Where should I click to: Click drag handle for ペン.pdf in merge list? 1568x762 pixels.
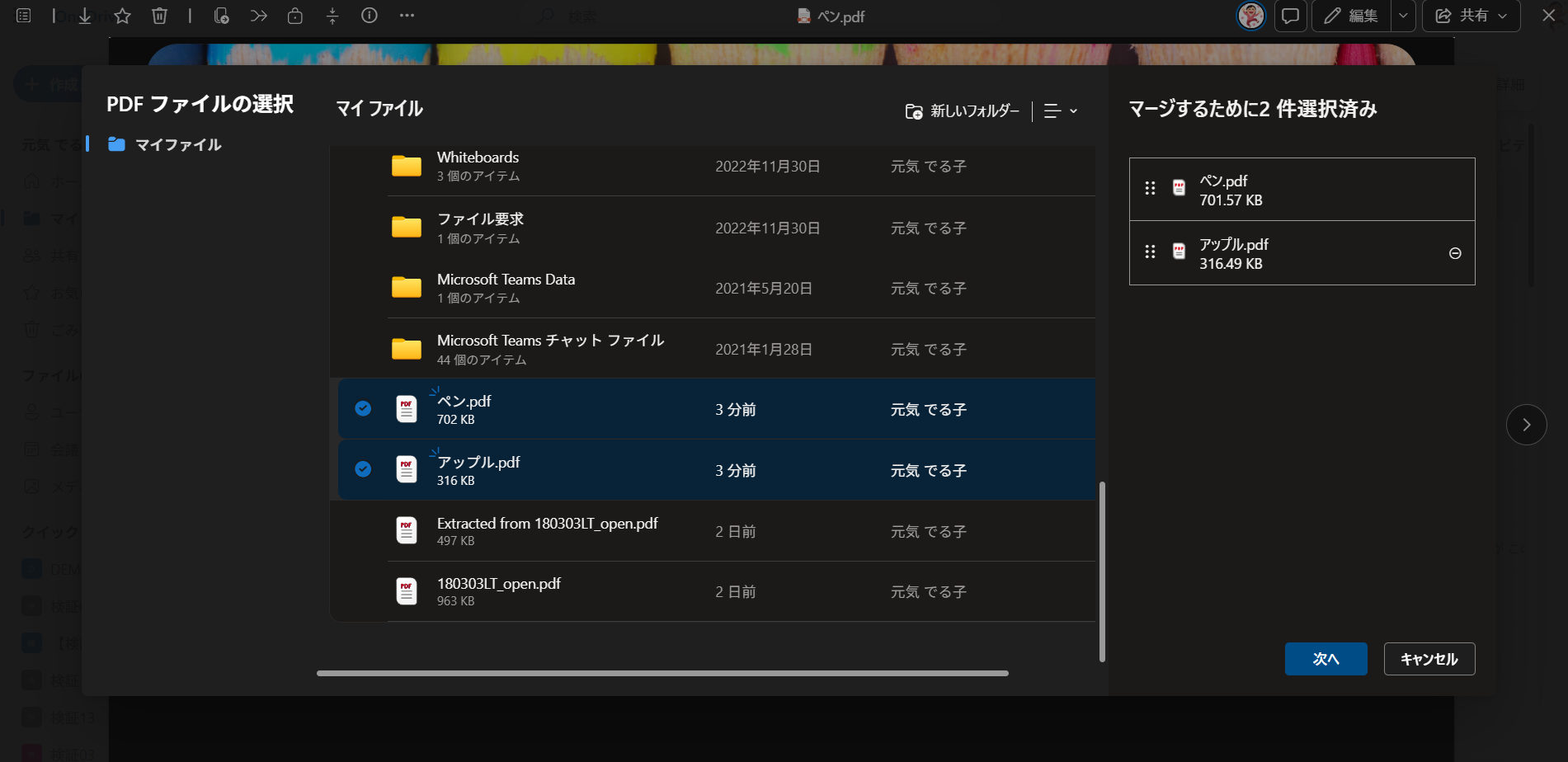pos(1150,189)
